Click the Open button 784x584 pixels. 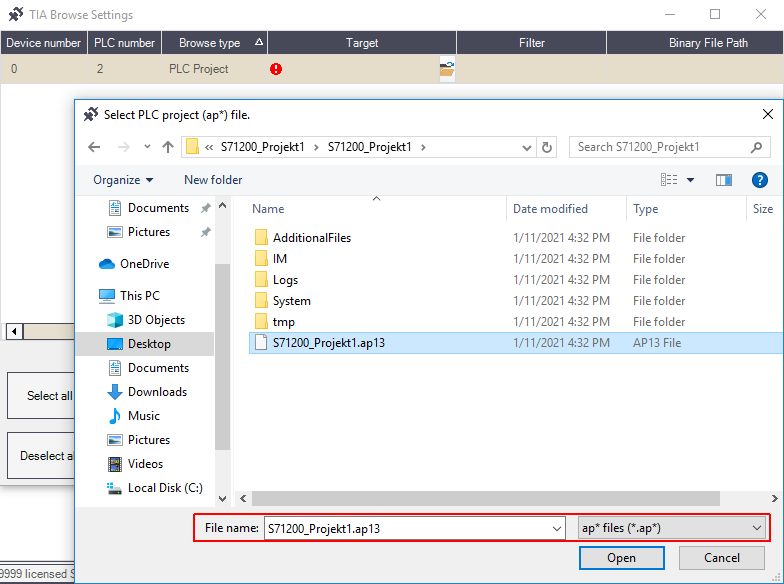[622, 558]
